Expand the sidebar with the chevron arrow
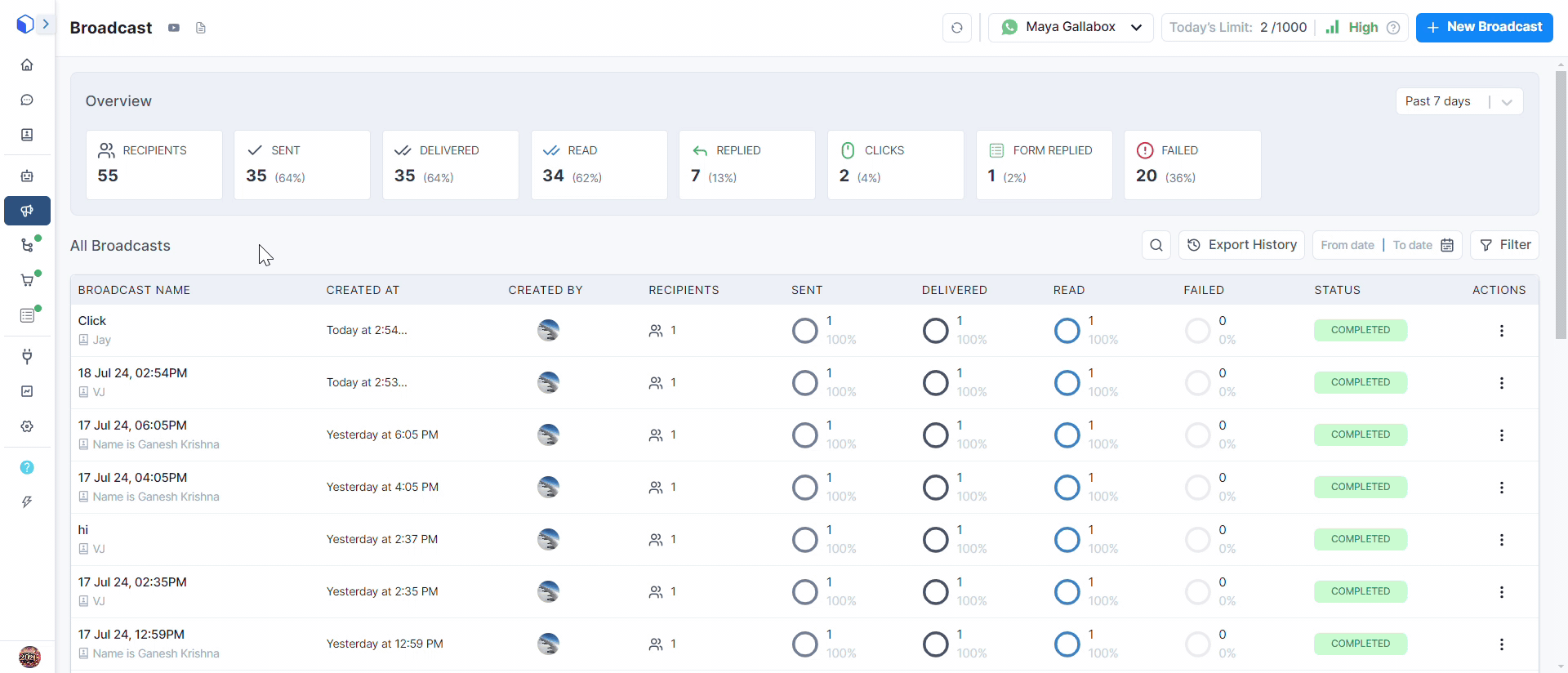Screen dimensions: 1568x673 [46, 25]
